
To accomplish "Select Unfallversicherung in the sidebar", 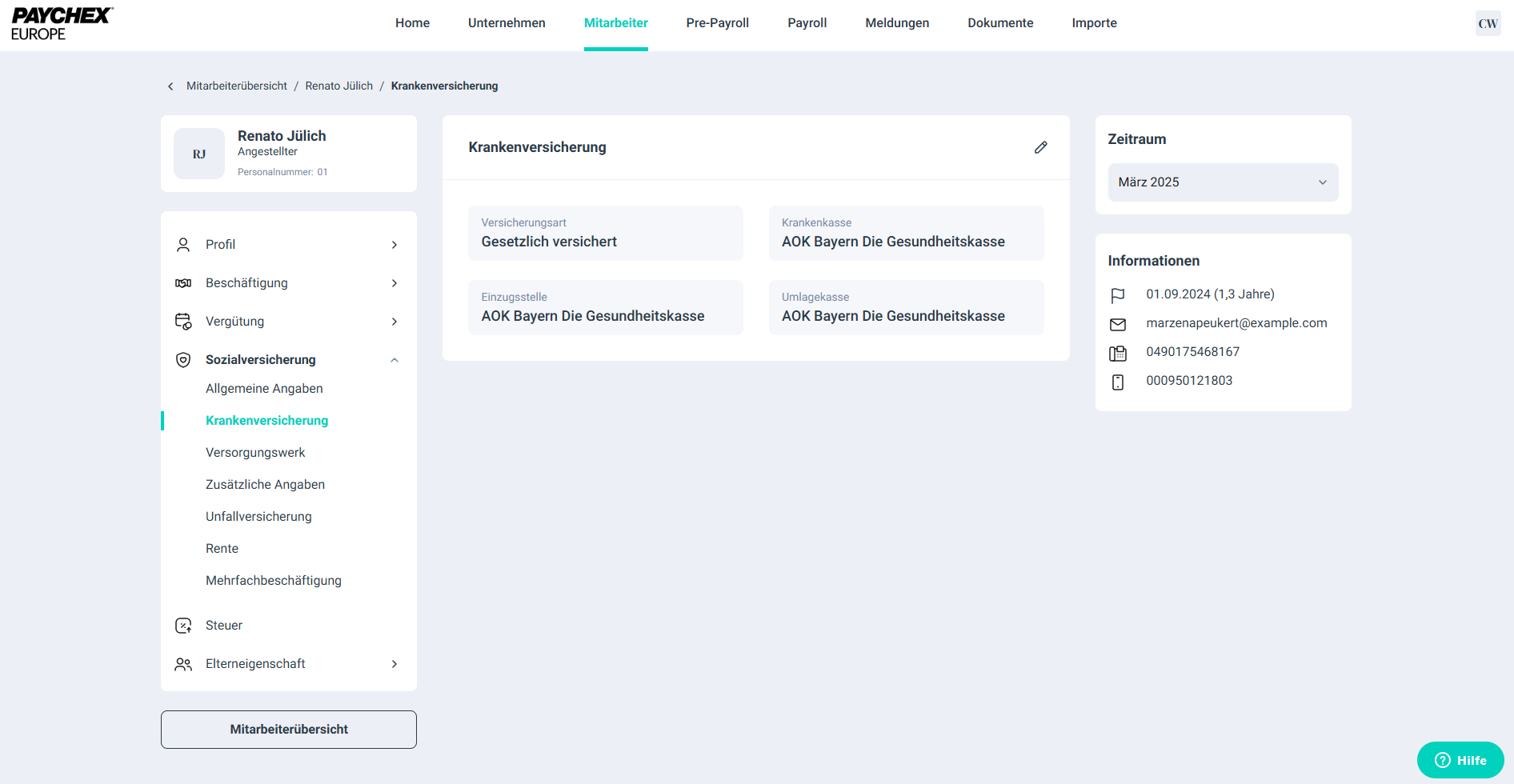I will (258, 517).
